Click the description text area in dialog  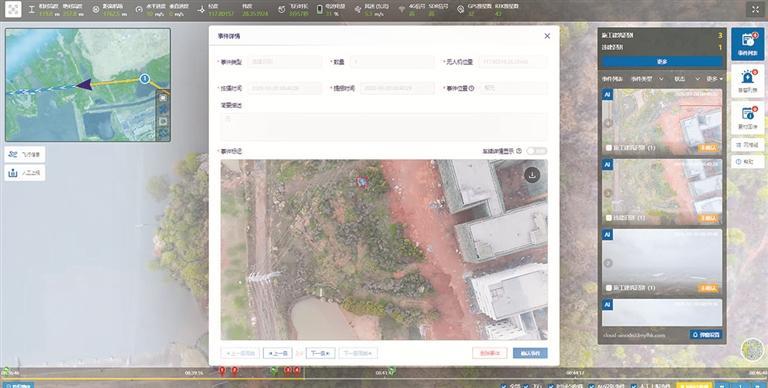384,126
